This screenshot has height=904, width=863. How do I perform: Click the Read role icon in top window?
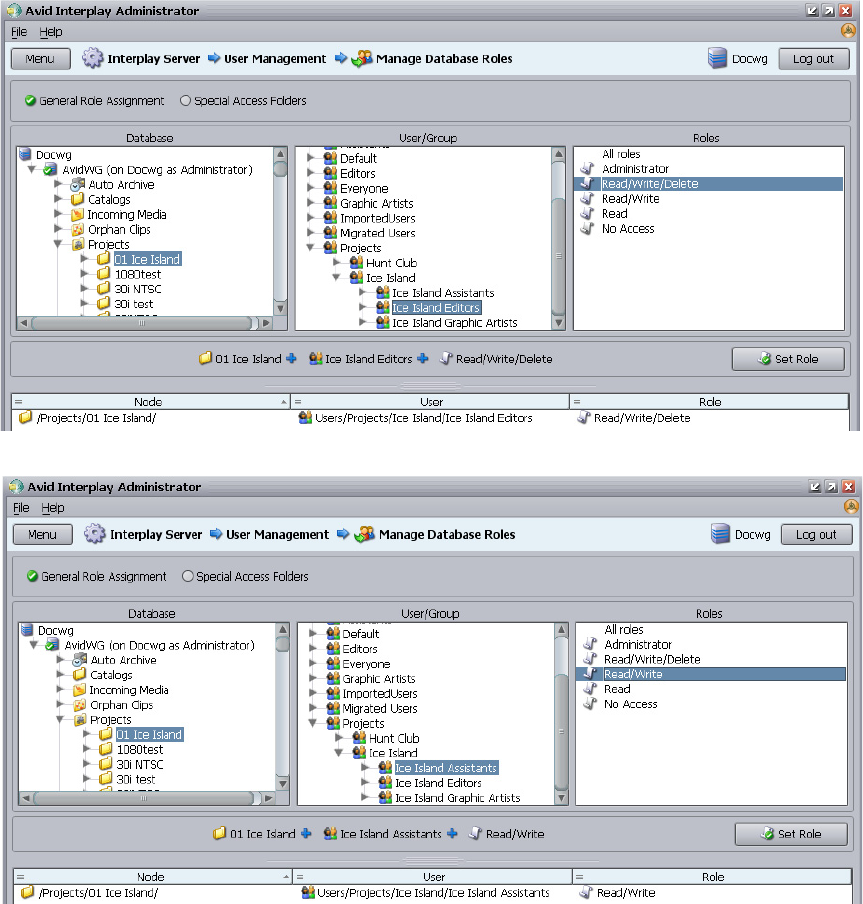click(x=587, y=214)
